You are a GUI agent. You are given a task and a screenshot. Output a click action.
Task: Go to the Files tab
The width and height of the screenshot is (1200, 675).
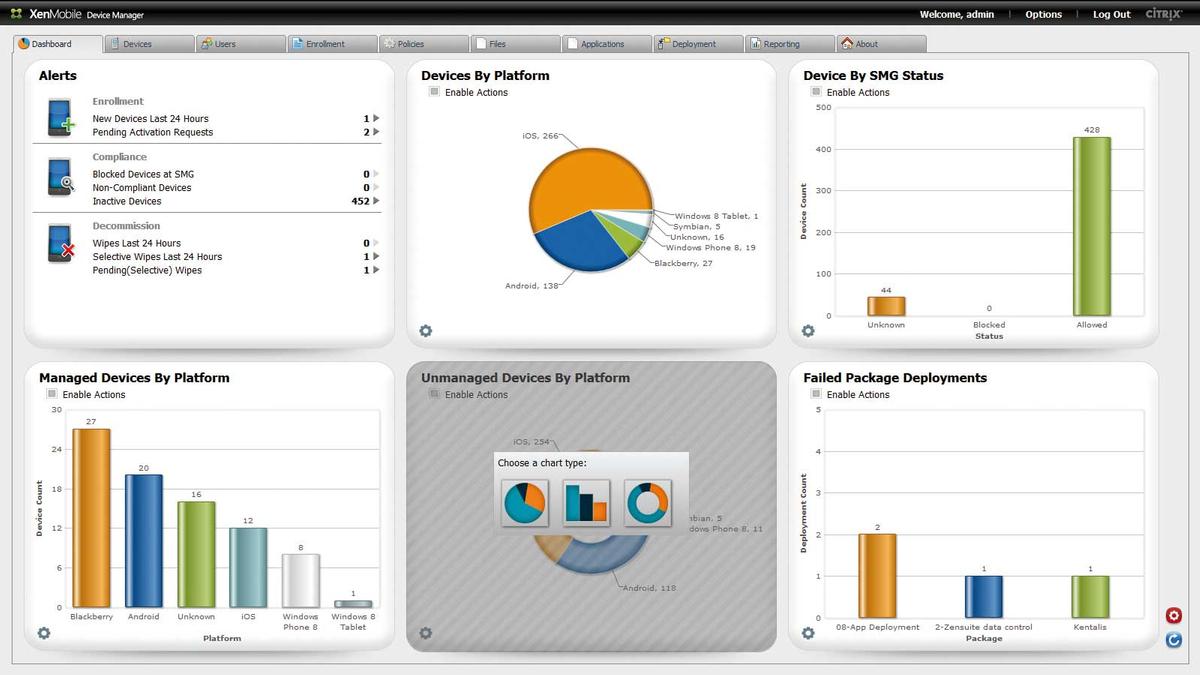click(516, 44)
